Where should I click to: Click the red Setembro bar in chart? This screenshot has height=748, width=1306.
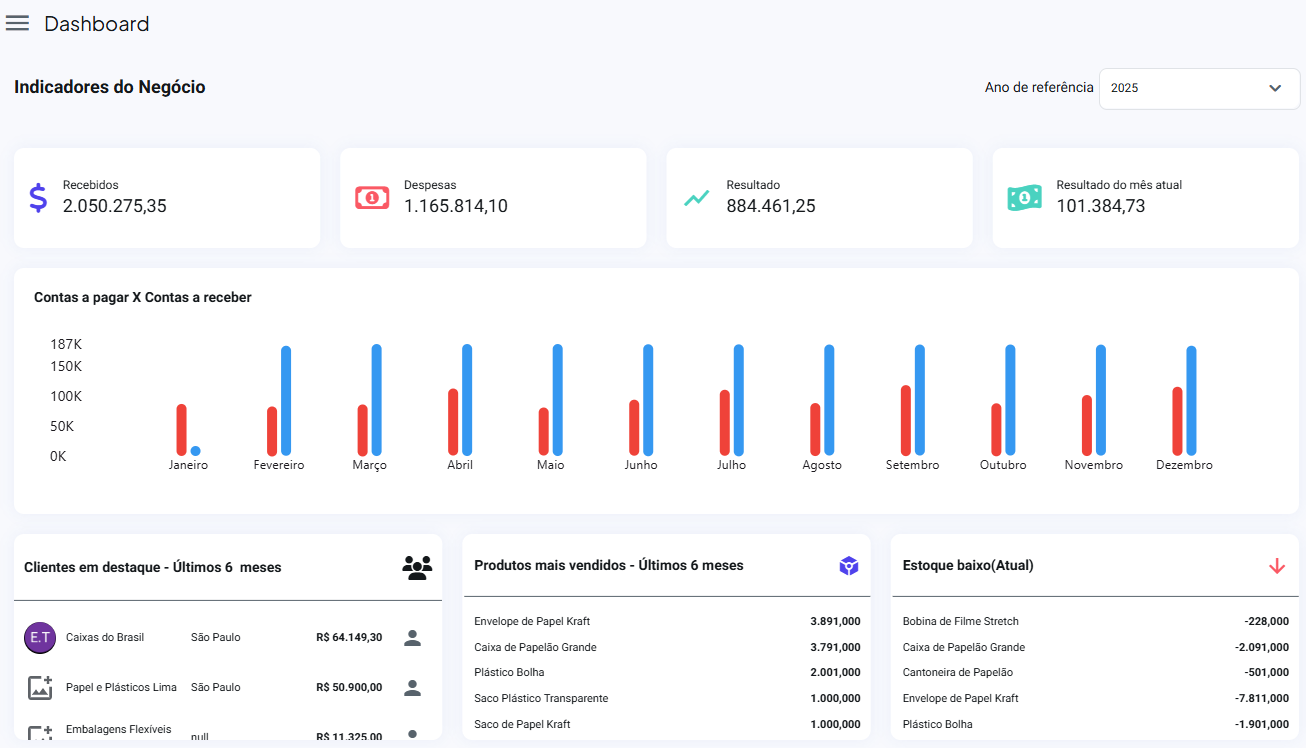pos(906,421)
